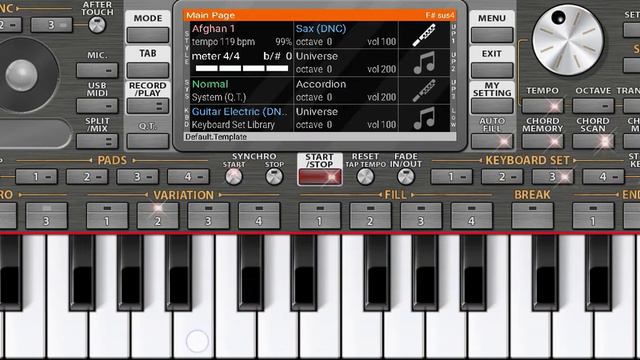Click the tempo beat indicator bar

pyautogui.click(x=242, y=69)
